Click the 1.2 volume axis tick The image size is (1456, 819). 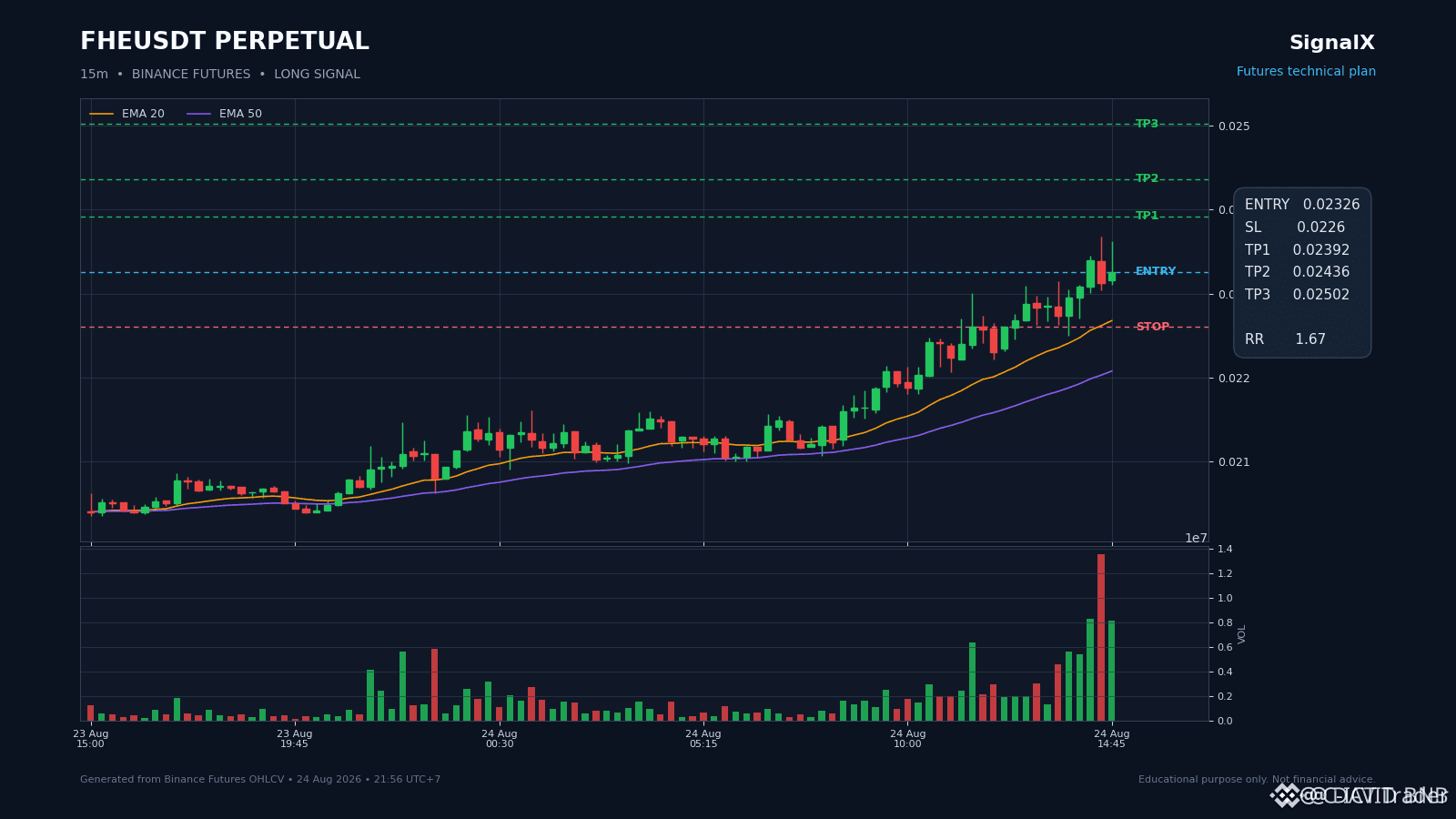click(x=1225, y=574)
